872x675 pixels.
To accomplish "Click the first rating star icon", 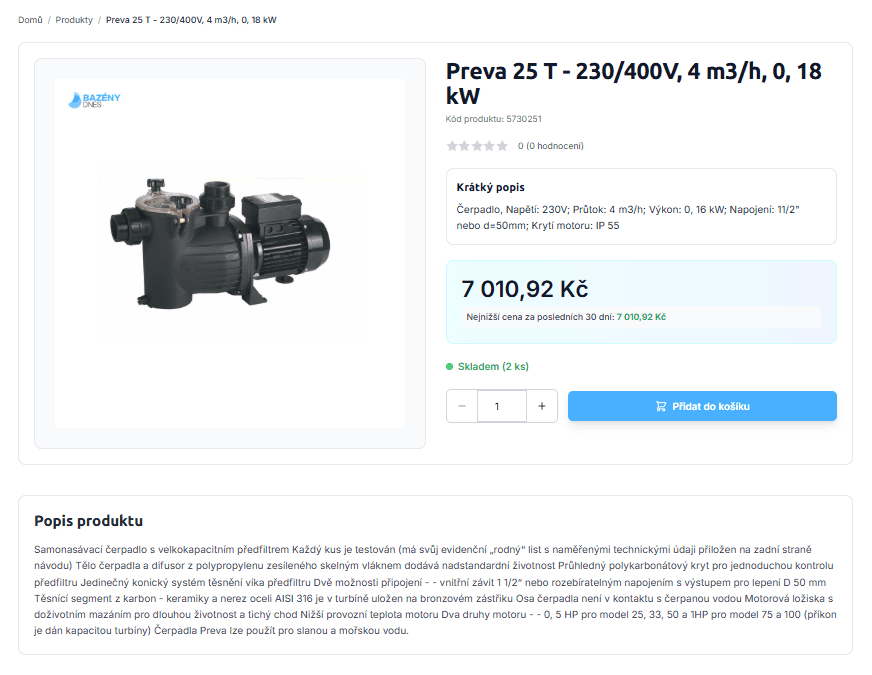I will coord(452,145).
